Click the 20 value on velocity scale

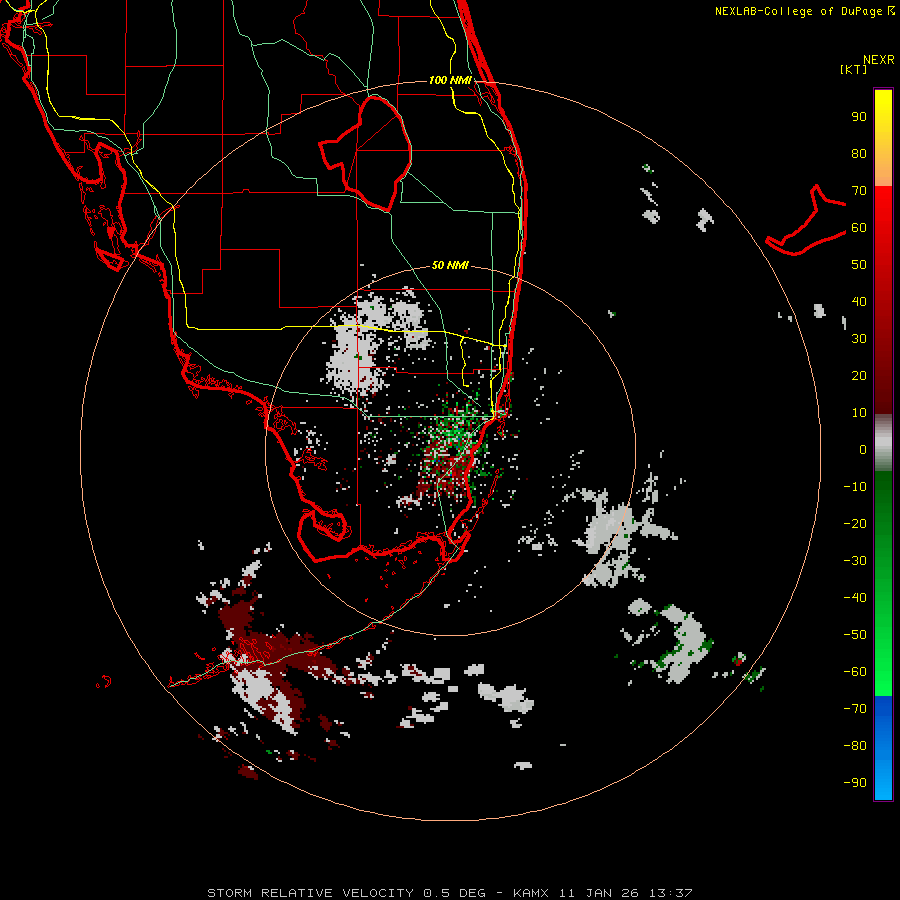859,376
